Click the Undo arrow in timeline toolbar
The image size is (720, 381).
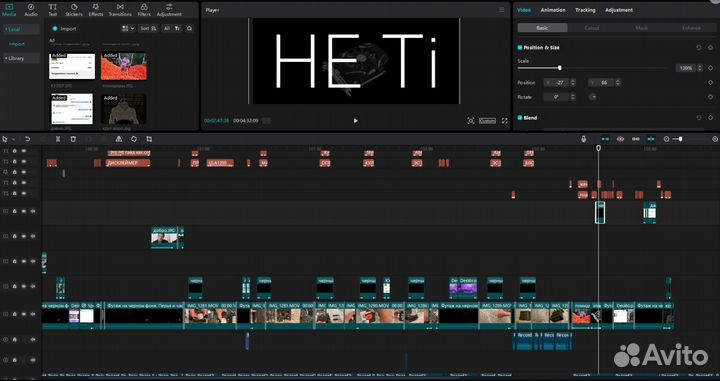click(28, 139)
